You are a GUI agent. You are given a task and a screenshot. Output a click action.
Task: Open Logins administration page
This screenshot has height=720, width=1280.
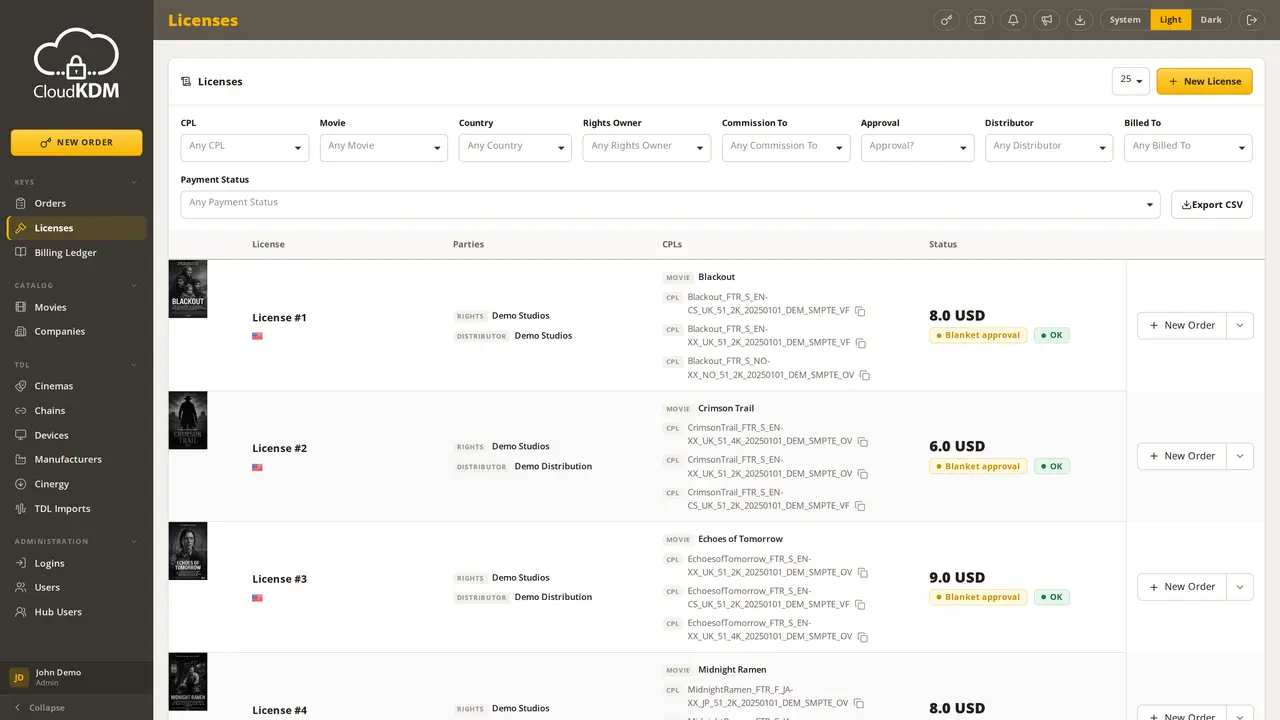pyautogui.click(x=76, y=563)
